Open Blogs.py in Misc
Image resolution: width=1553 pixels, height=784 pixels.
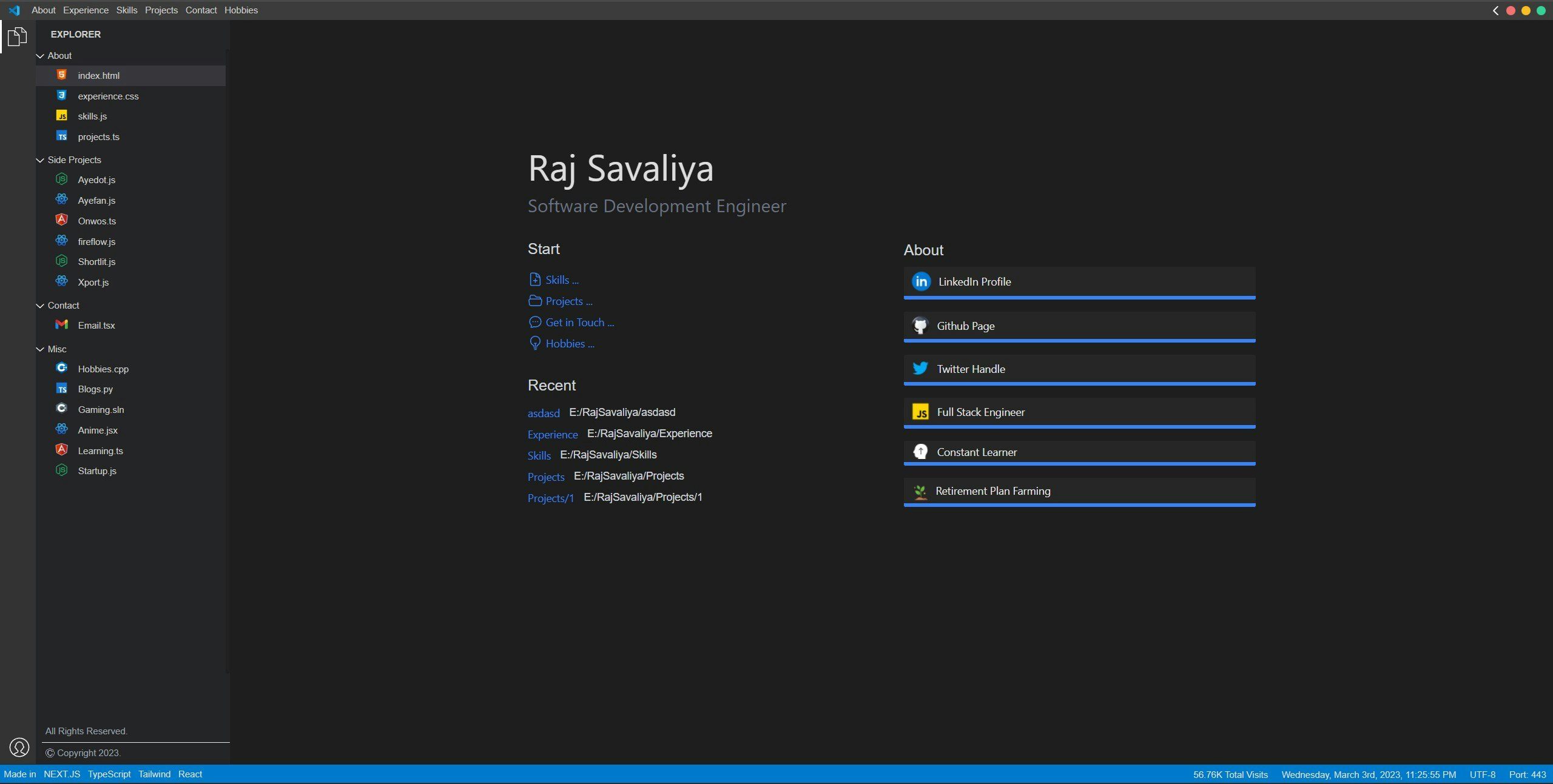(x=95, y=389)
